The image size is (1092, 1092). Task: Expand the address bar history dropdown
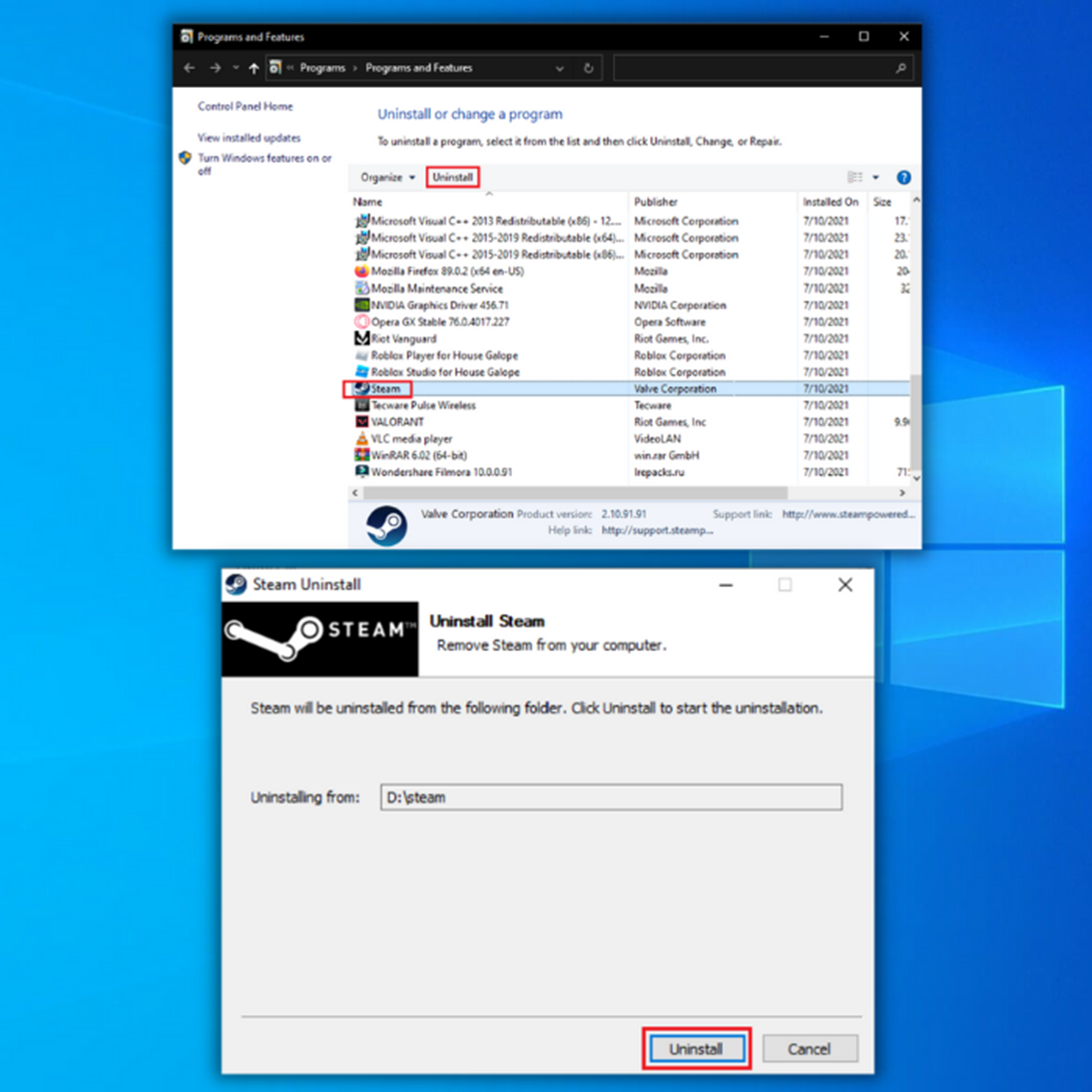(559, 68)
